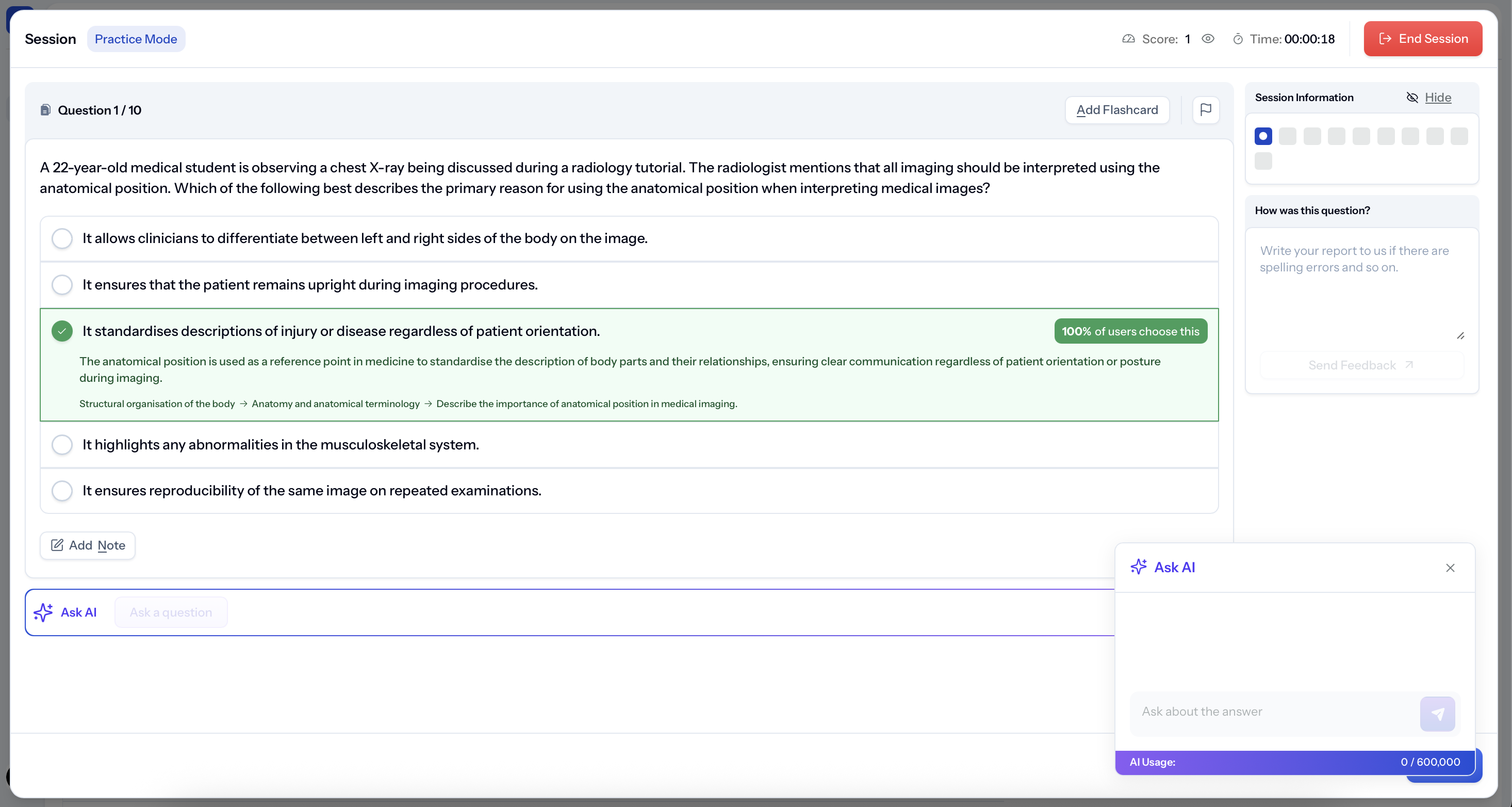The width and height of the screenshot is (1512, 807).
Task: Click the Ask about the answer field
Action: click(1274, 711)
